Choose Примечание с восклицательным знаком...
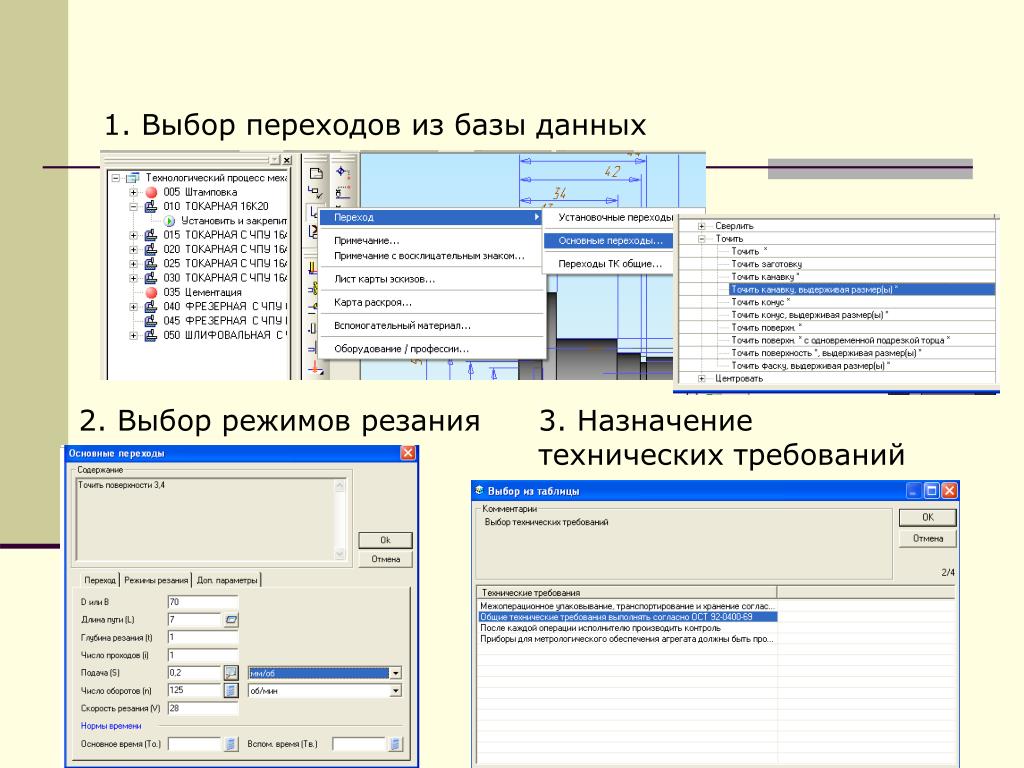The width and height of the screenshot is (1024, 768). point(429,255)
